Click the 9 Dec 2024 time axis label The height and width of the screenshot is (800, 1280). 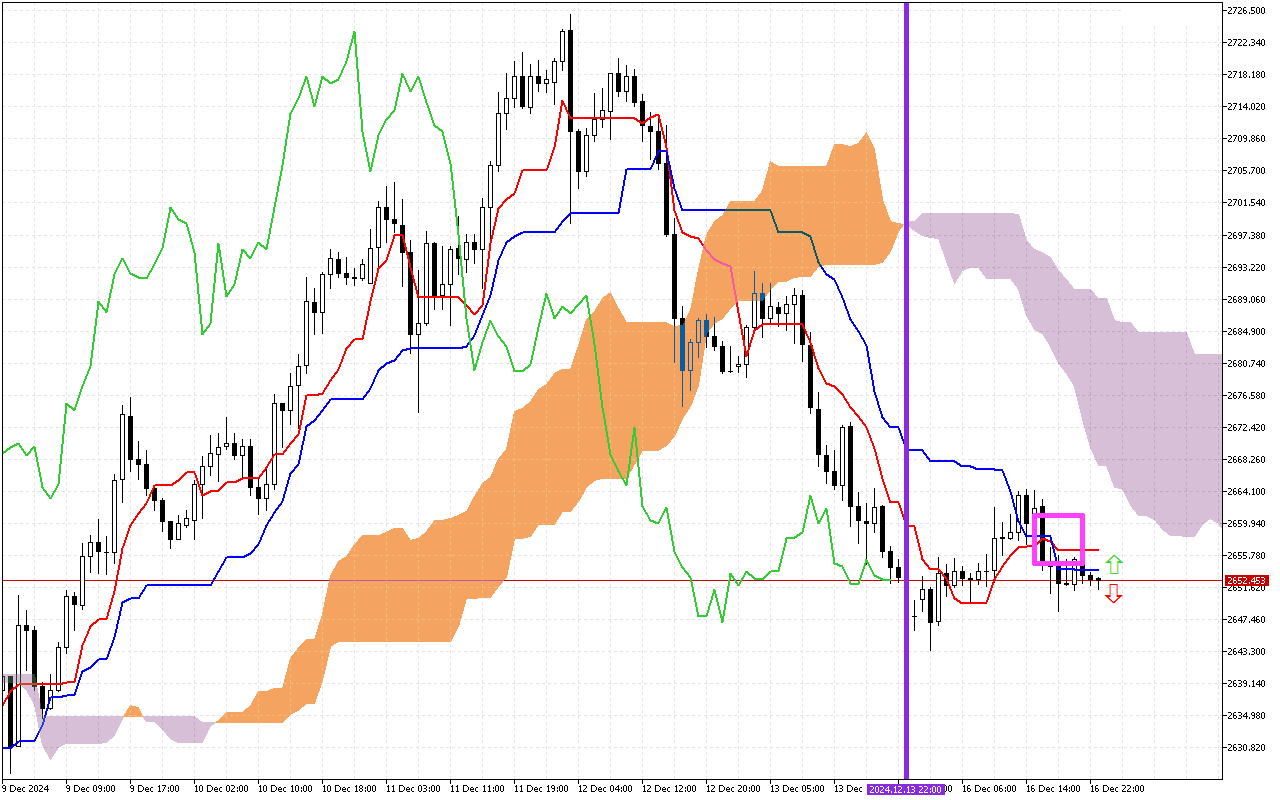(x=25, y=789)
